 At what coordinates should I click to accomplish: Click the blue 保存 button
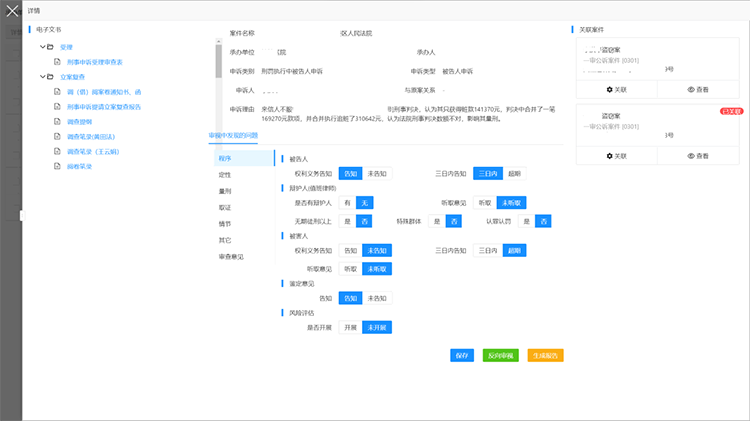click(461, 355)
